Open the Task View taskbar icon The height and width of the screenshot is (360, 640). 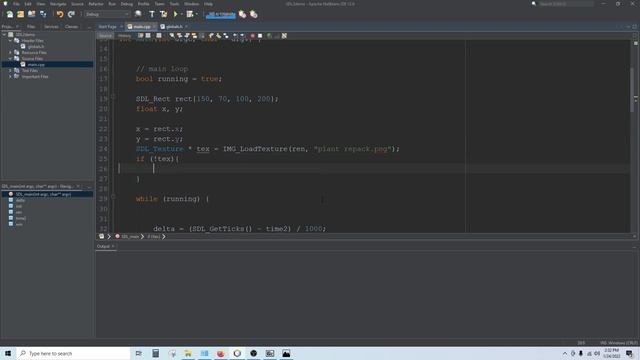tap(139, 353)
